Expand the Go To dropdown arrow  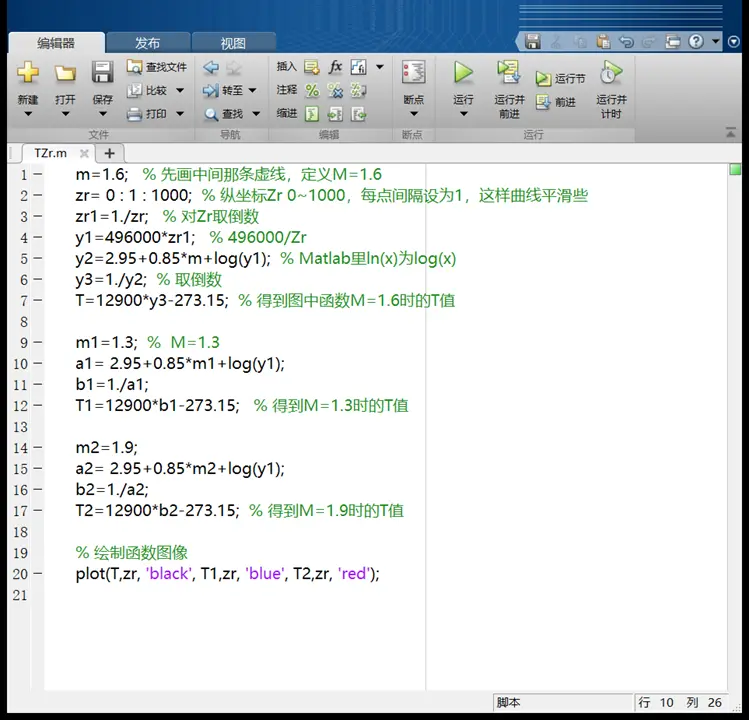pos(252,90)
